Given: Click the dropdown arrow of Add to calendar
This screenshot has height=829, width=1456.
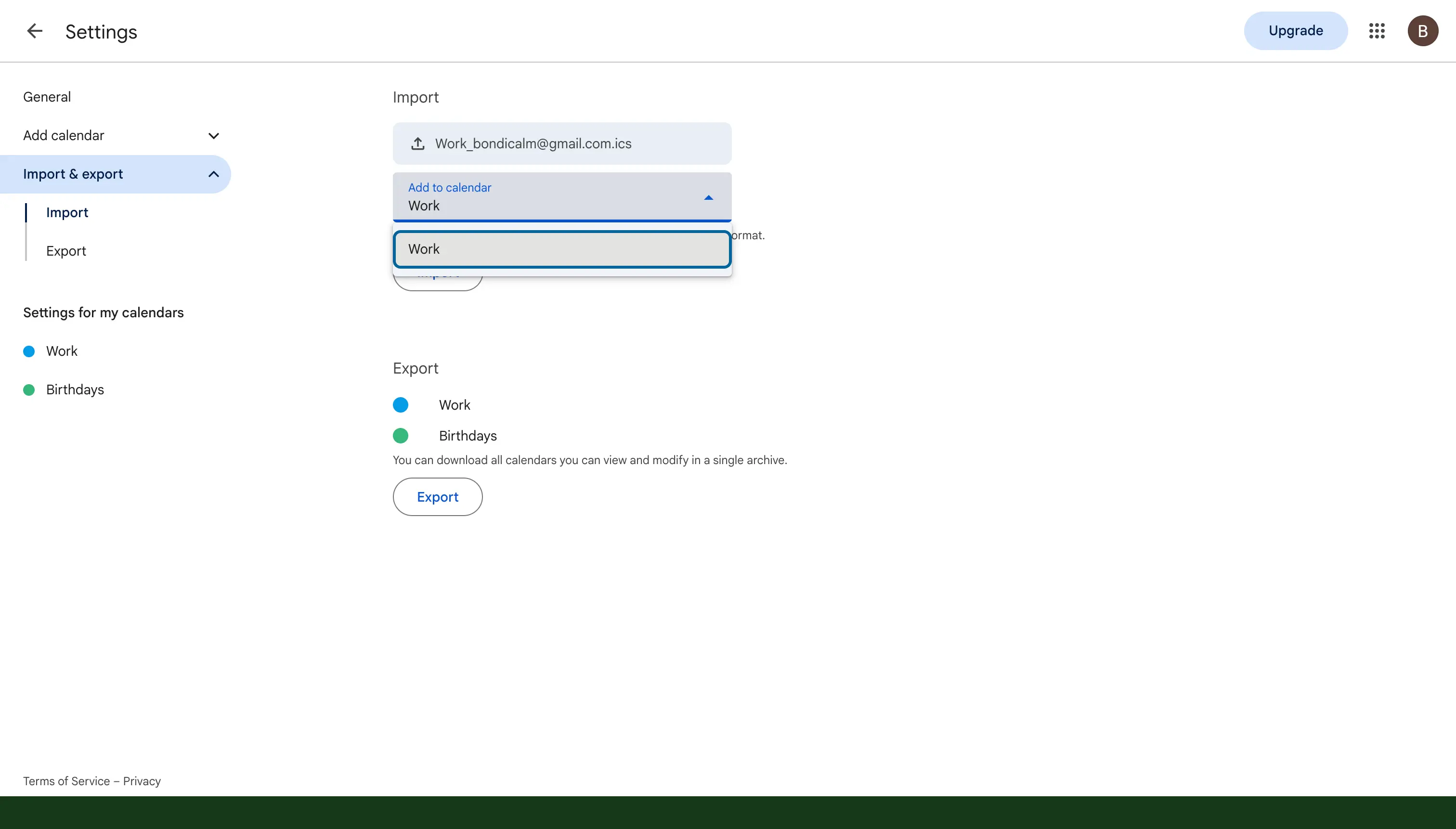Looking at the screenshot, I should (708, 197).
